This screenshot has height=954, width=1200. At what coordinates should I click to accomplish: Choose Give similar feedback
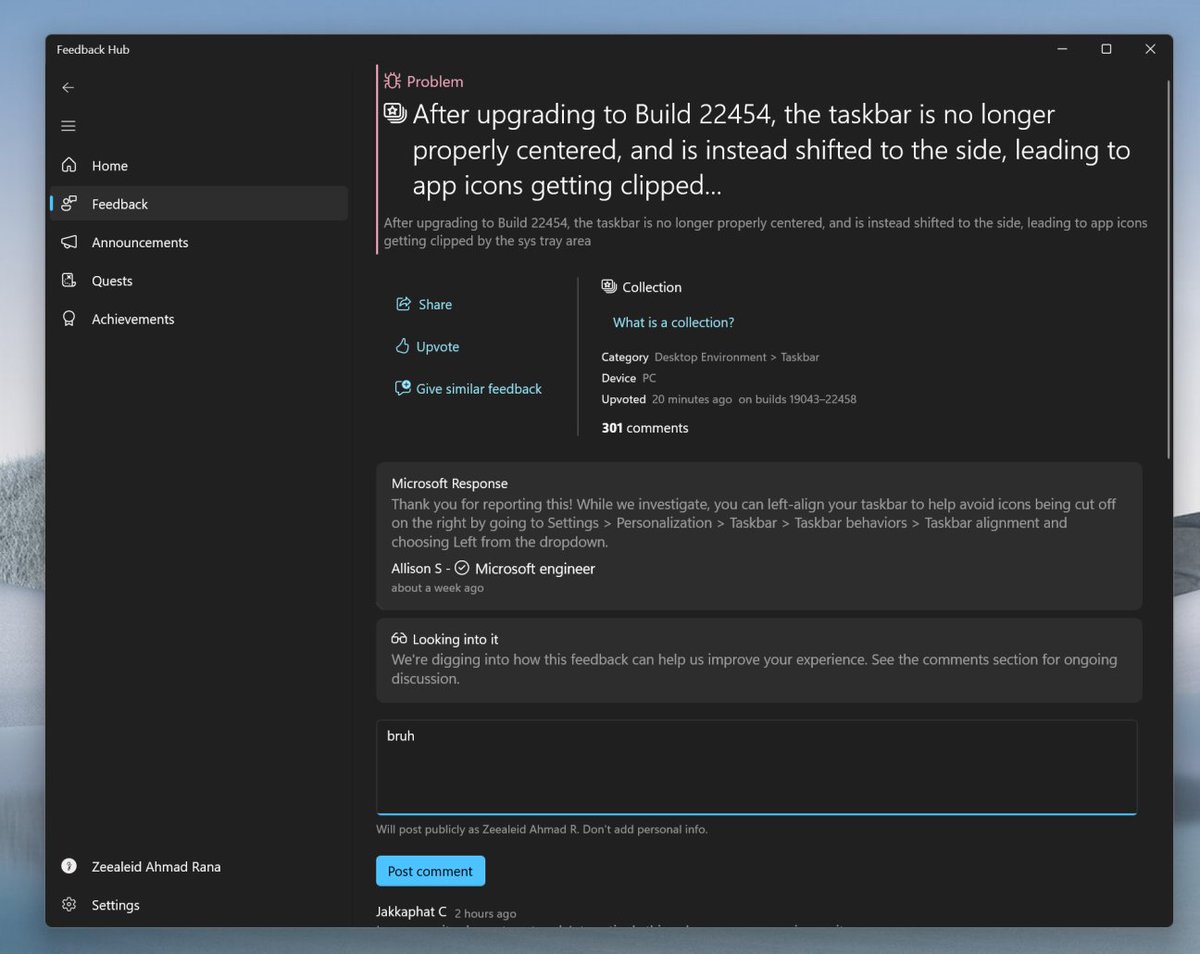tap(468, 388)
